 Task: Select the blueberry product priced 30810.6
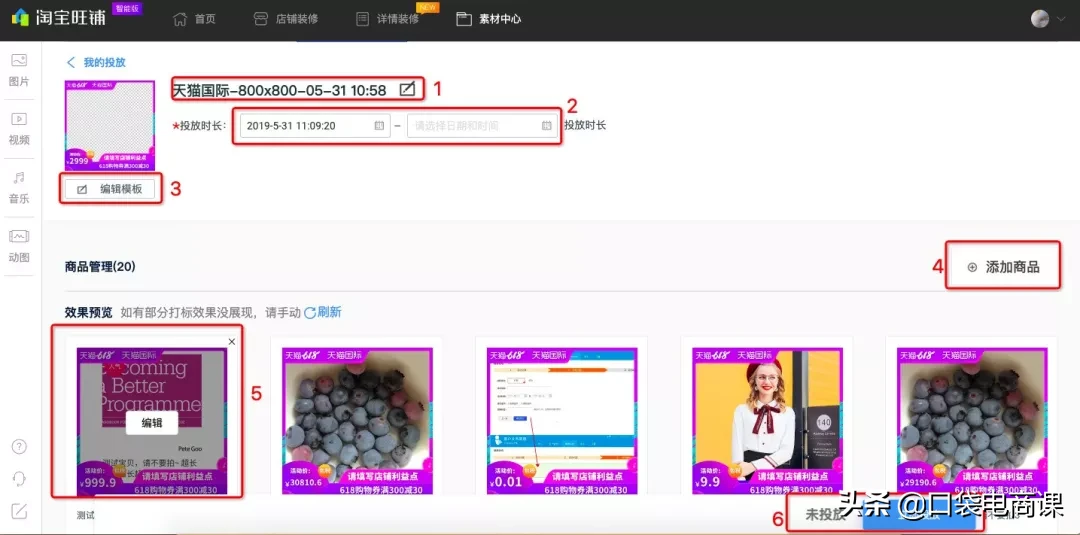pyautogui.click(x=356, y=421)
